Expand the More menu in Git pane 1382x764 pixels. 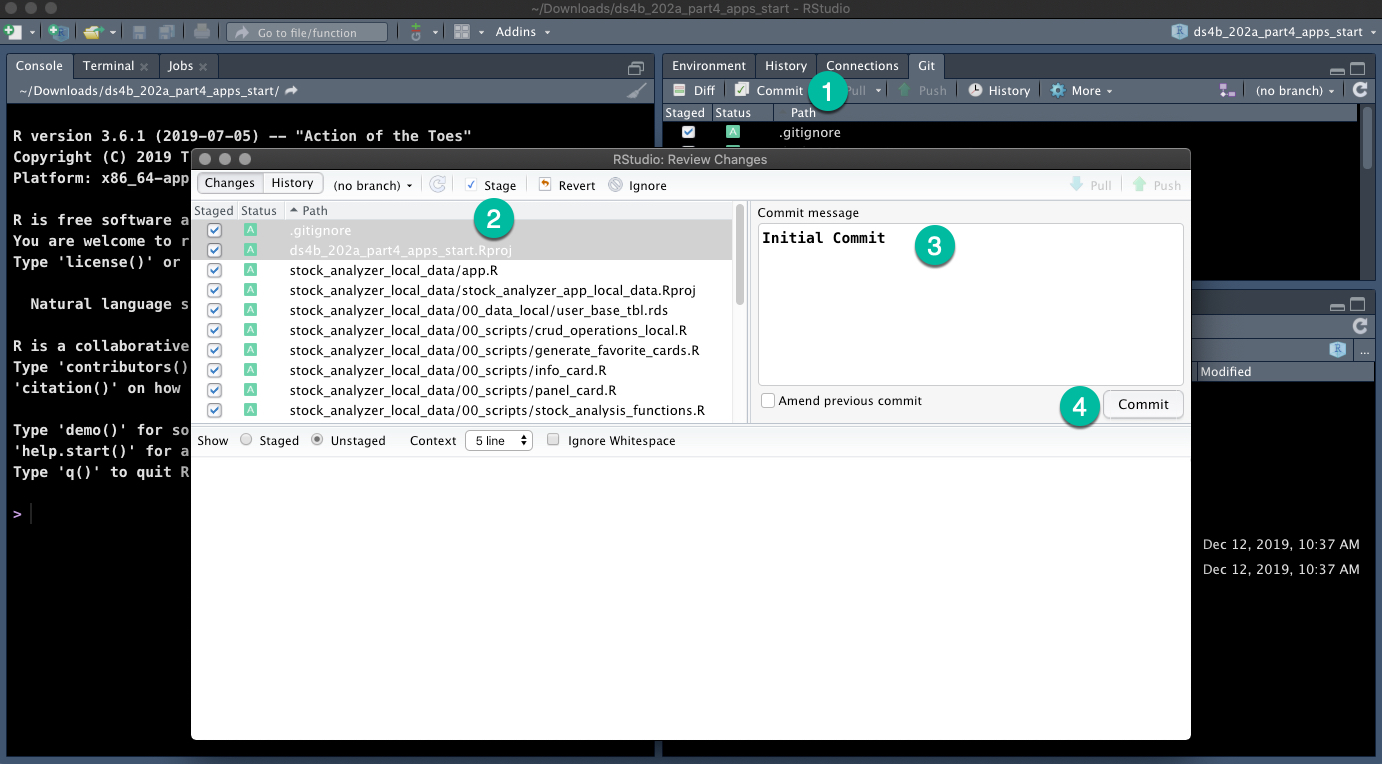[1081, 91]
